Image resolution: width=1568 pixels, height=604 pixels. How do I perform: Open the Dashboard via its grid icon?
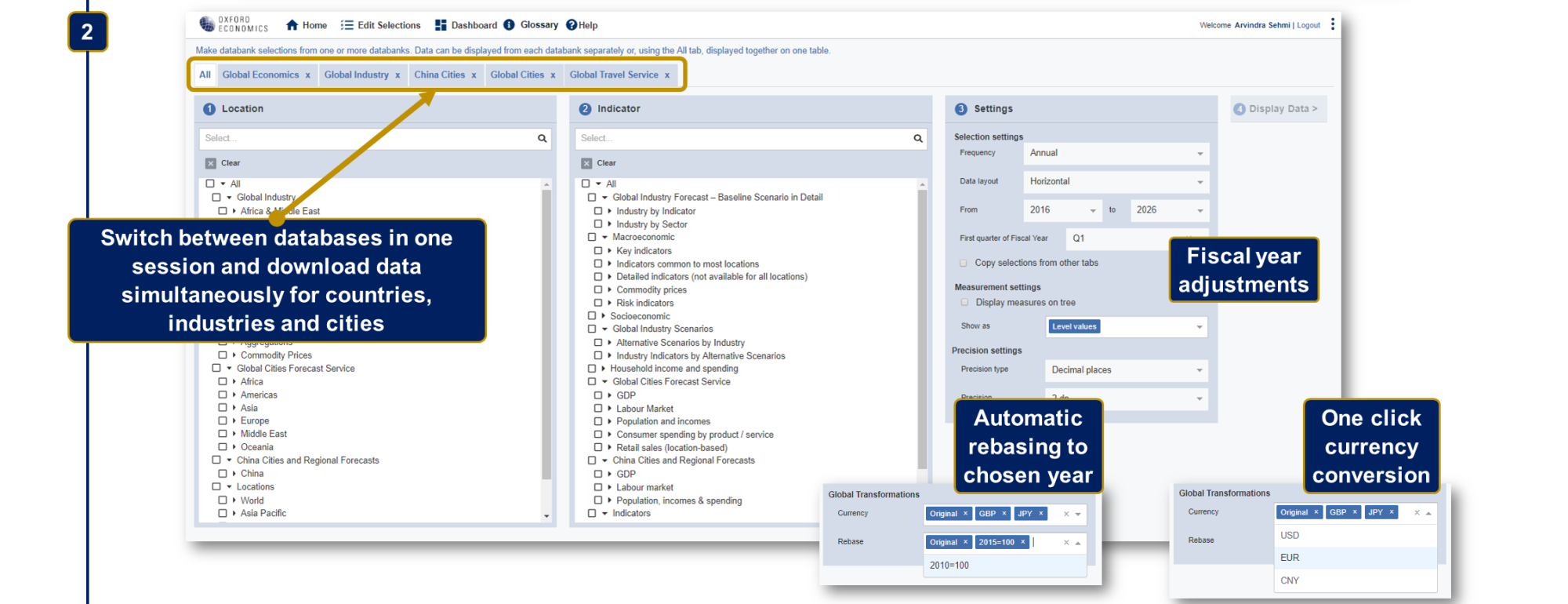point(441,25)
